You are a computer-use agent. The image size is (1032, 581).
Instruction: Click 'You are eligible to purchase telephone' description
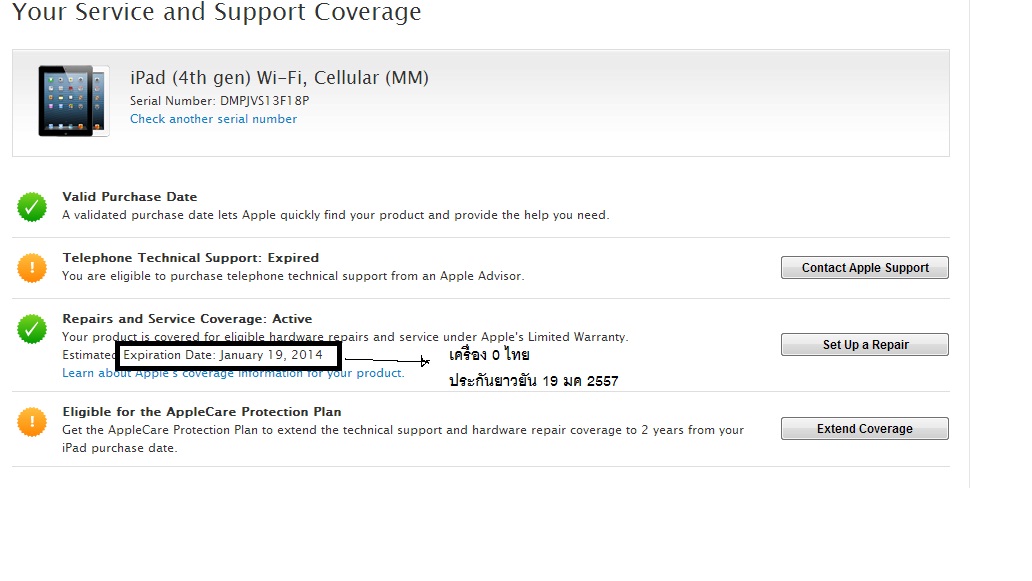click(293, 276)
